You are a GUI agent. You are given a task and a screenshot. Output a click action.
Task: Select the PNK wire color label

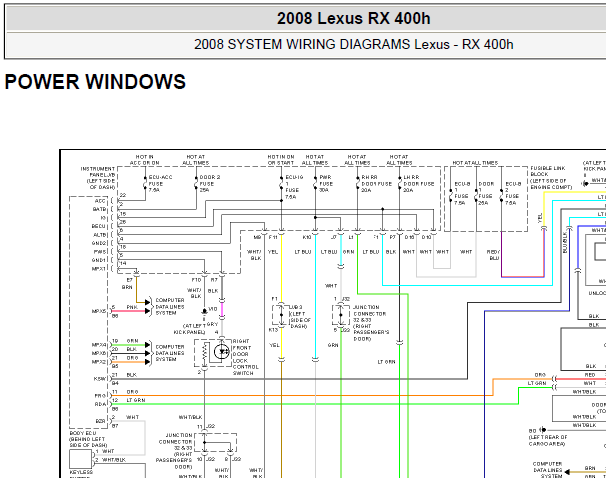tap(132, 308)
